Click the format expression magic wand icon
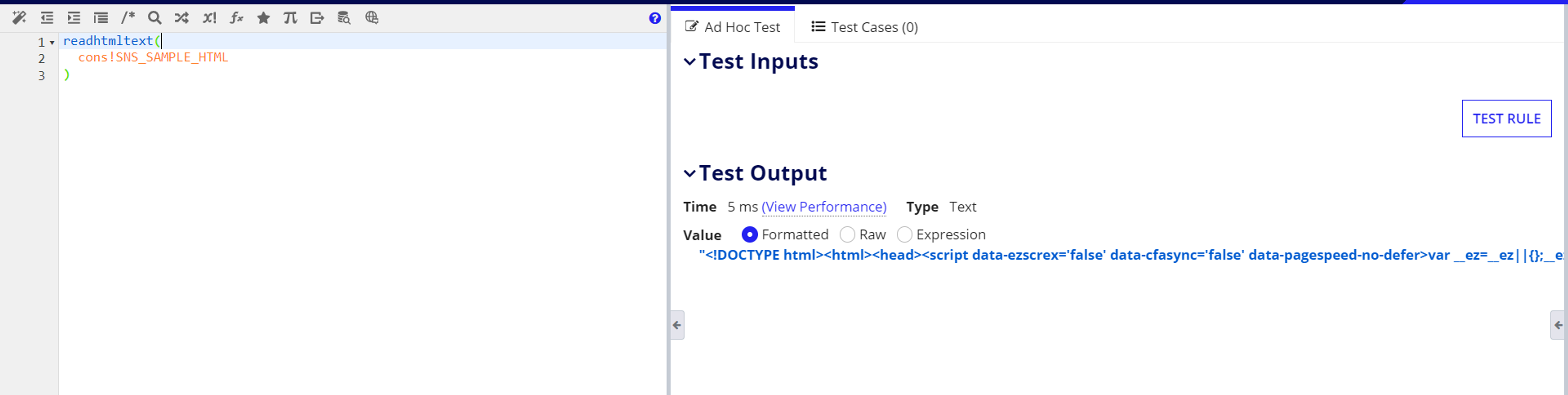The height and width of the screenshot is (395, 1568). pos(20,18)
